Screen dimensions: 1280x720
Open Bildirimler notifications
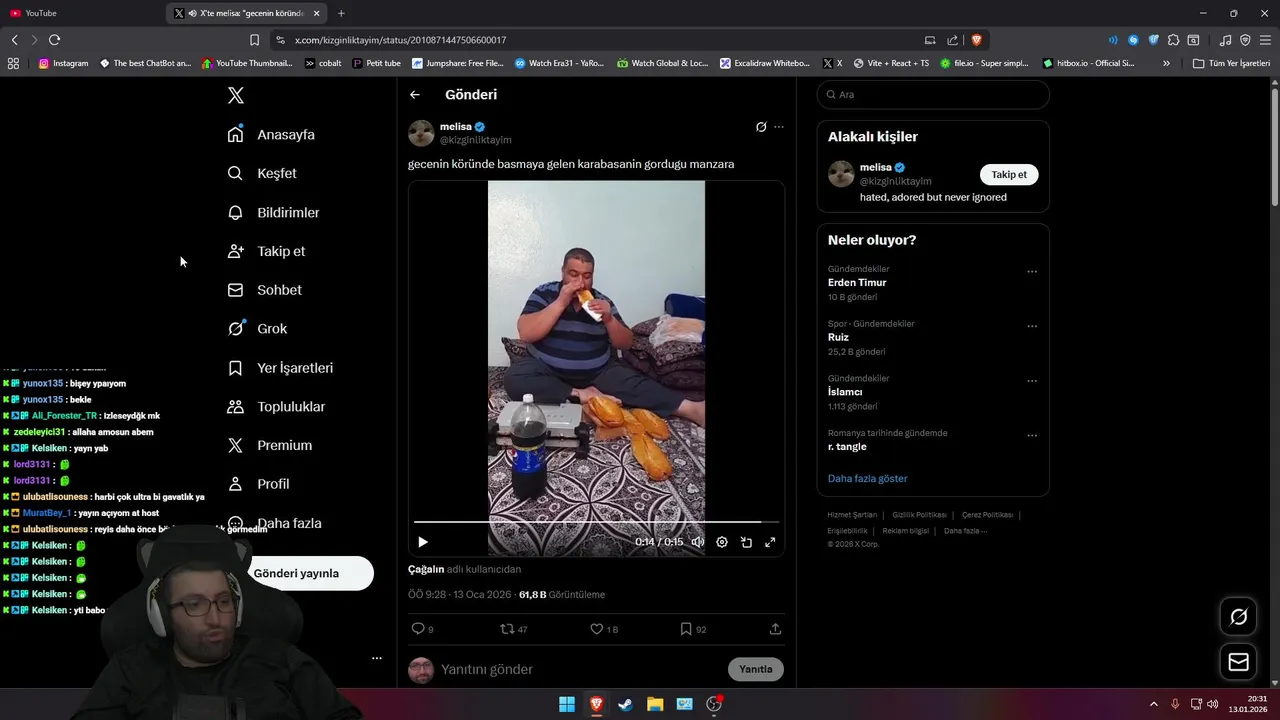[273, 212]
